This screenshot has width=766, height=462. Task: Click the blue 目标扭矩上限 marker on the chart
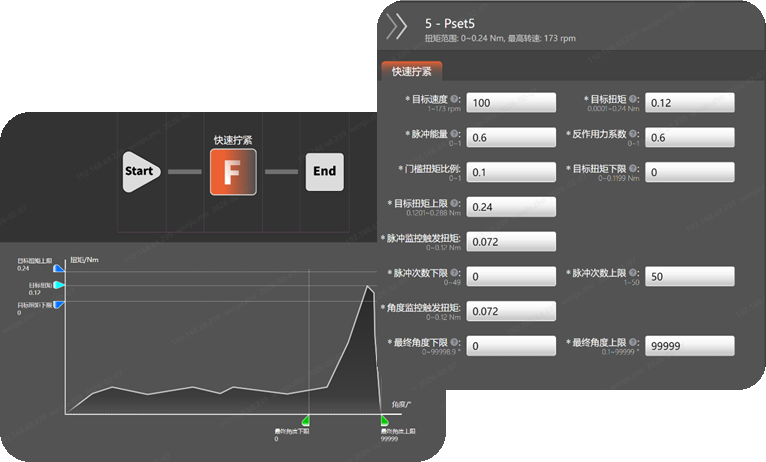[x=59, y=268]
